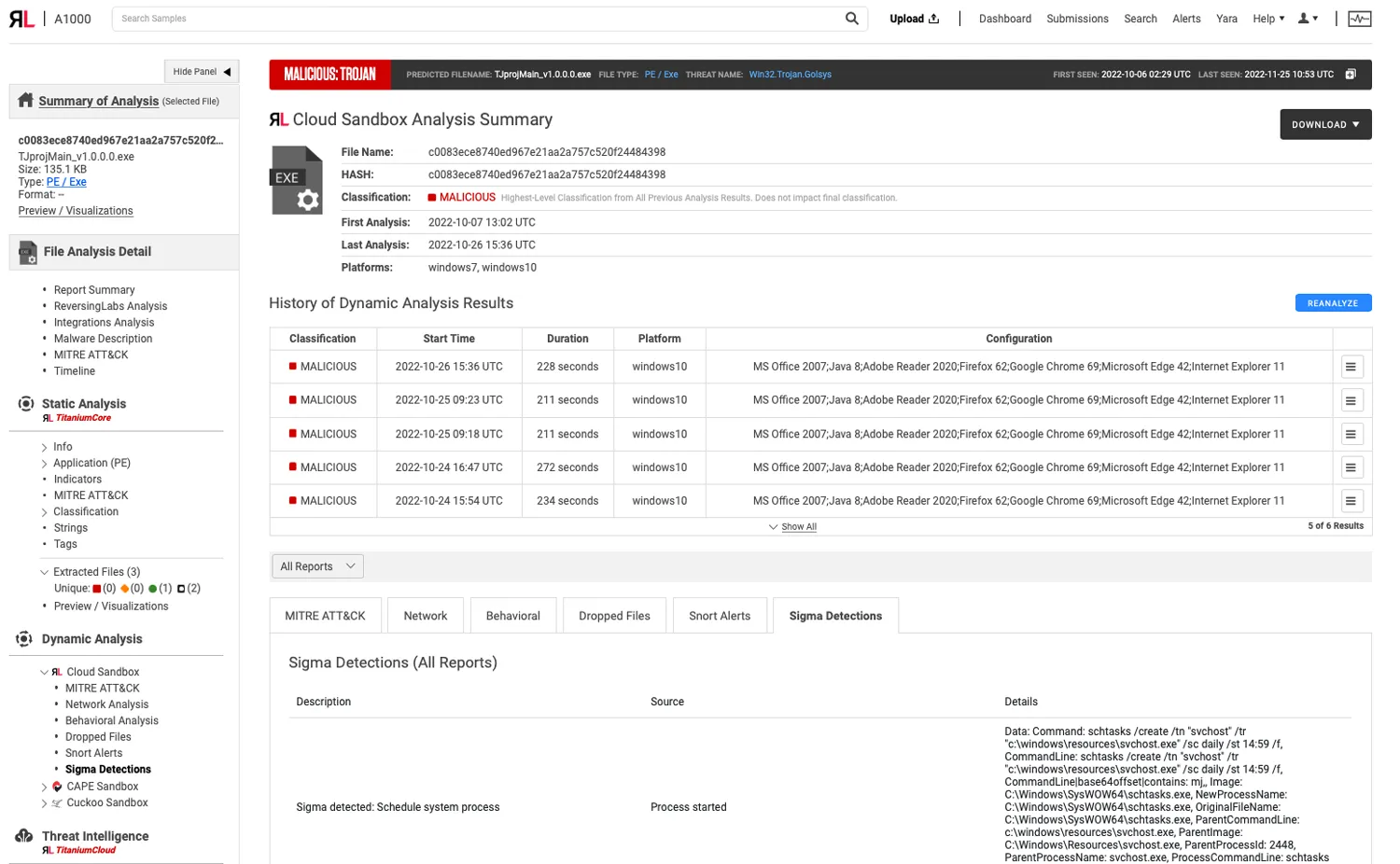Click the File Analysis Detail document icon
Screen dimensions: 1400x864
pos(27,252)
